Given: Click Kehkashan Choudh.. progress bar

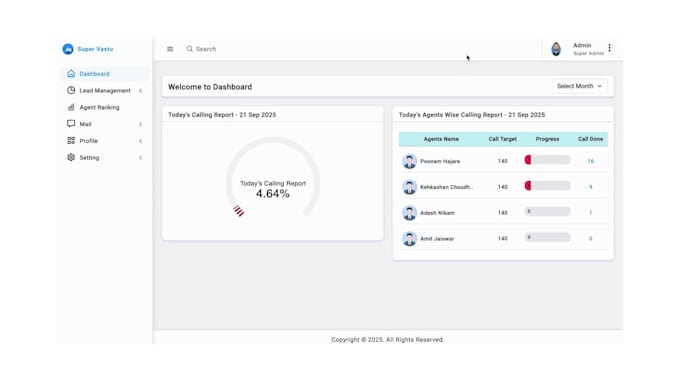Looking at the screenshot, I should [x=547, y=186].
